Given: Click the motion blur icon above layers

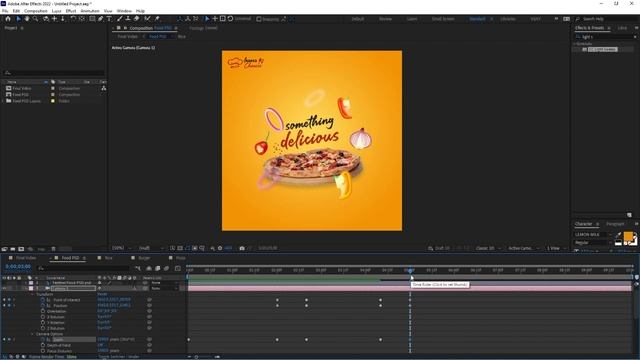Looking at the screenshot, I should point(166,268).
